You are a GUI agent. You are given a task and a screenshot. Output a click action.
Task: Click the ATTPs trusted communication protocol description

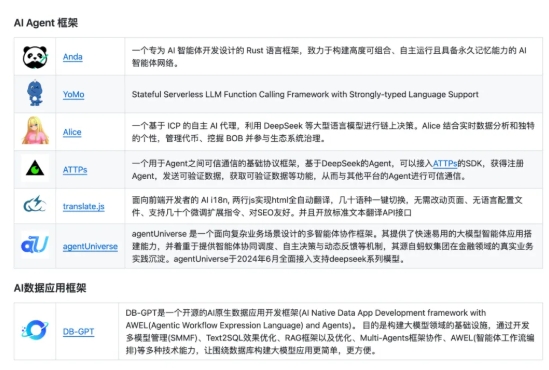[328, 170]
